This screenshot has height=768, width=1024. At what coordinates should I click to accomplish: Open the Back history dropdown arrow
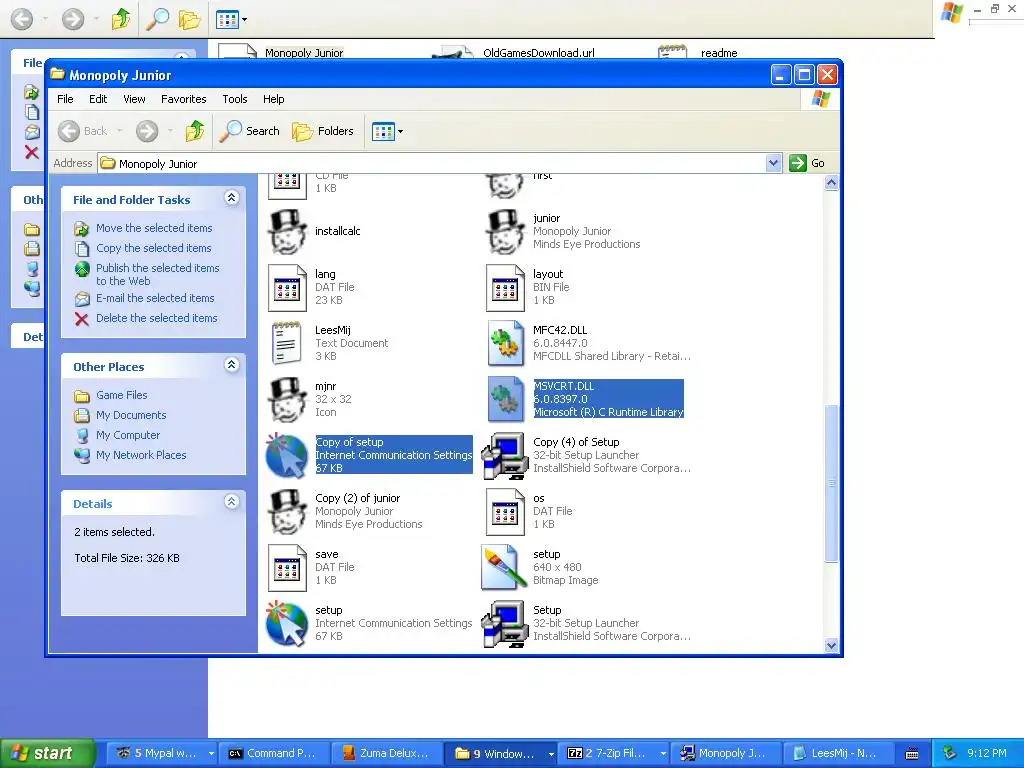click(120, 131)
